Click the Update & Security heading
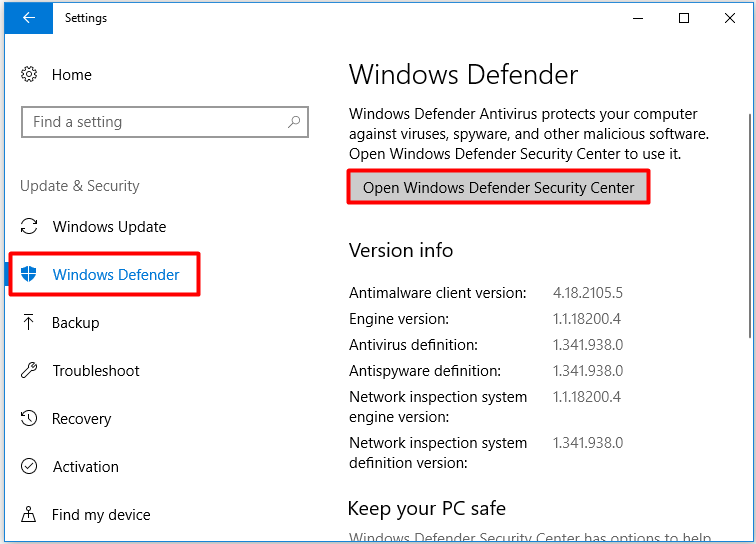 (80, 186)
